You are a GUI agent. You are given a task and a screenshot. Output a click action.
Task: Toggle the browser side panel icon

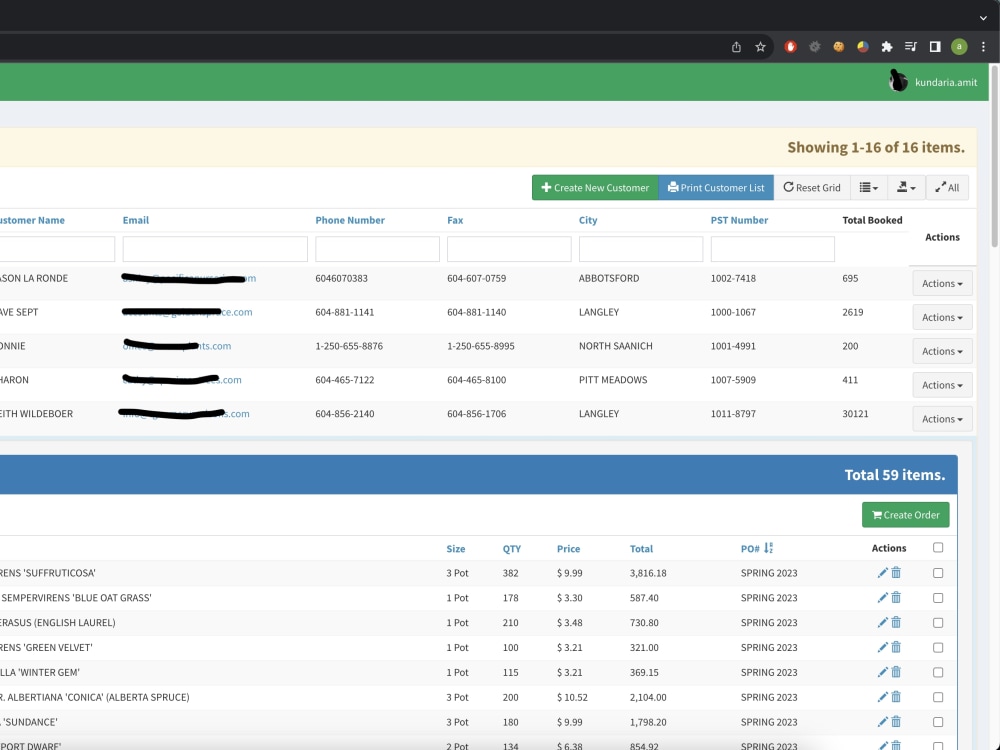(935, 47)
